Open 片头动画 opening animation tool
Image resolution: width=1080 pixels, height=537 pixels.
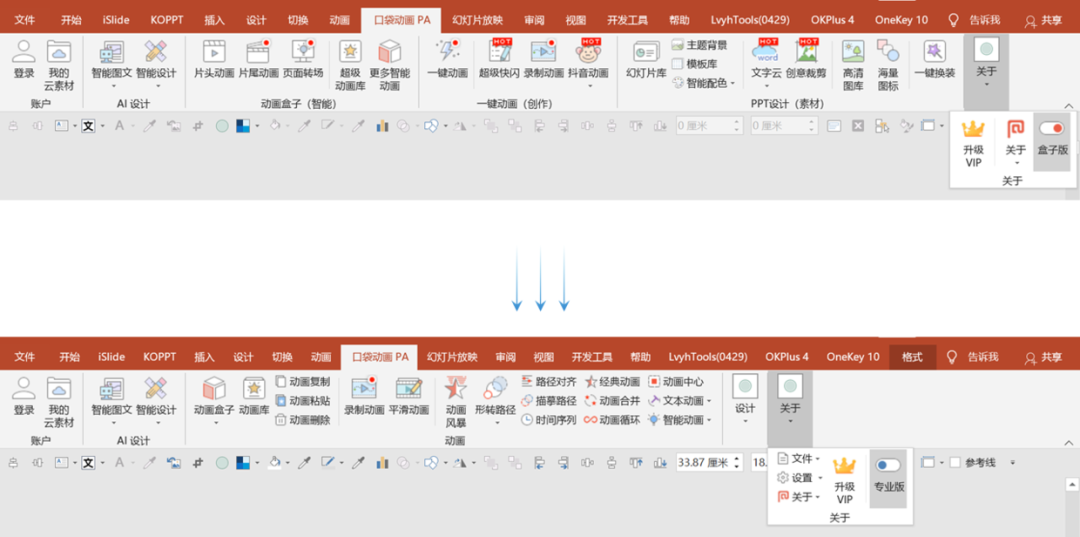214,59
